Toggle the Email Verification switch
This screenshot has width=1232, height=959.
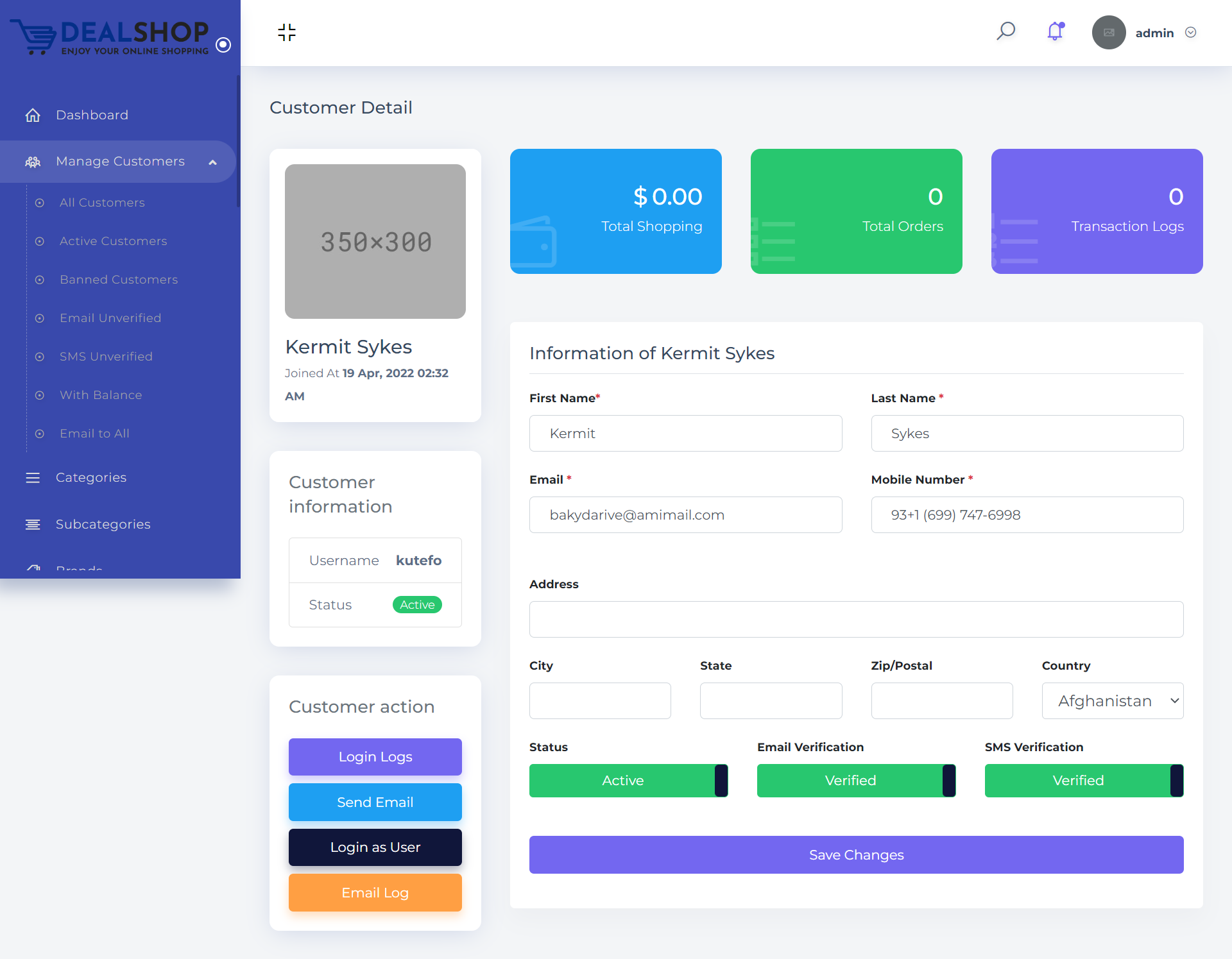(856, 781)
